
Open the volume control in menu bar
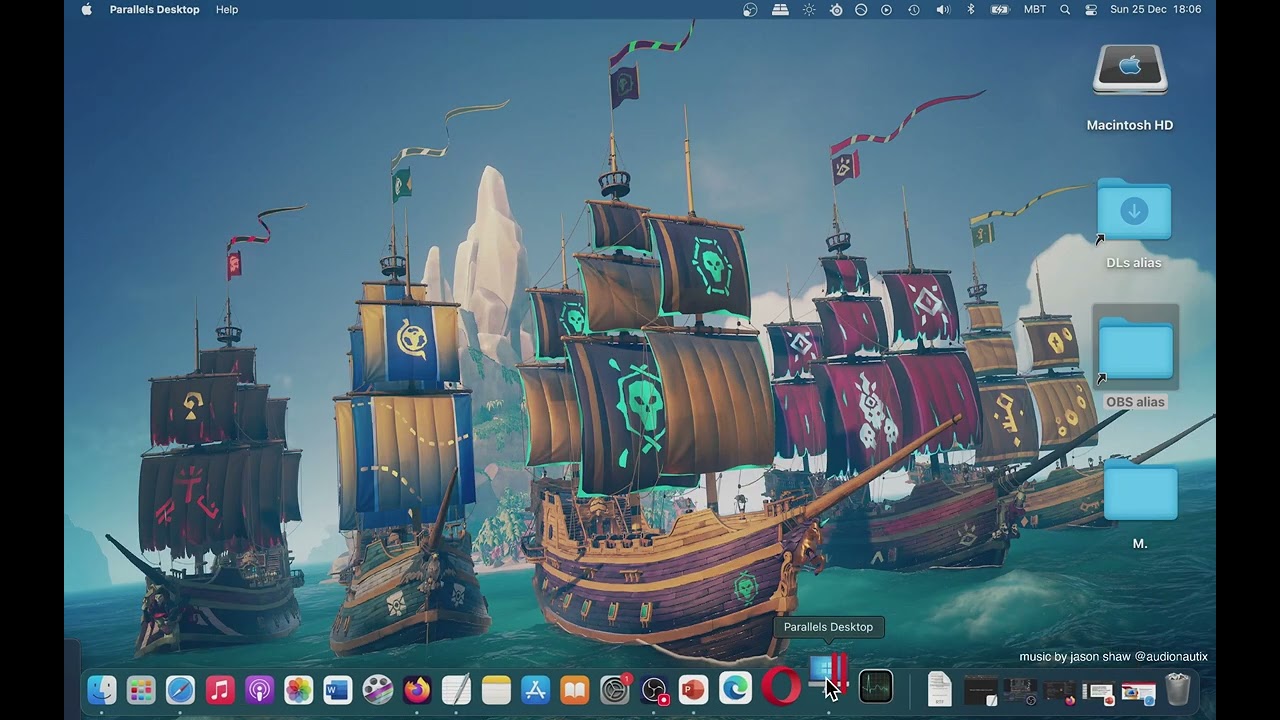coord(942,9)
